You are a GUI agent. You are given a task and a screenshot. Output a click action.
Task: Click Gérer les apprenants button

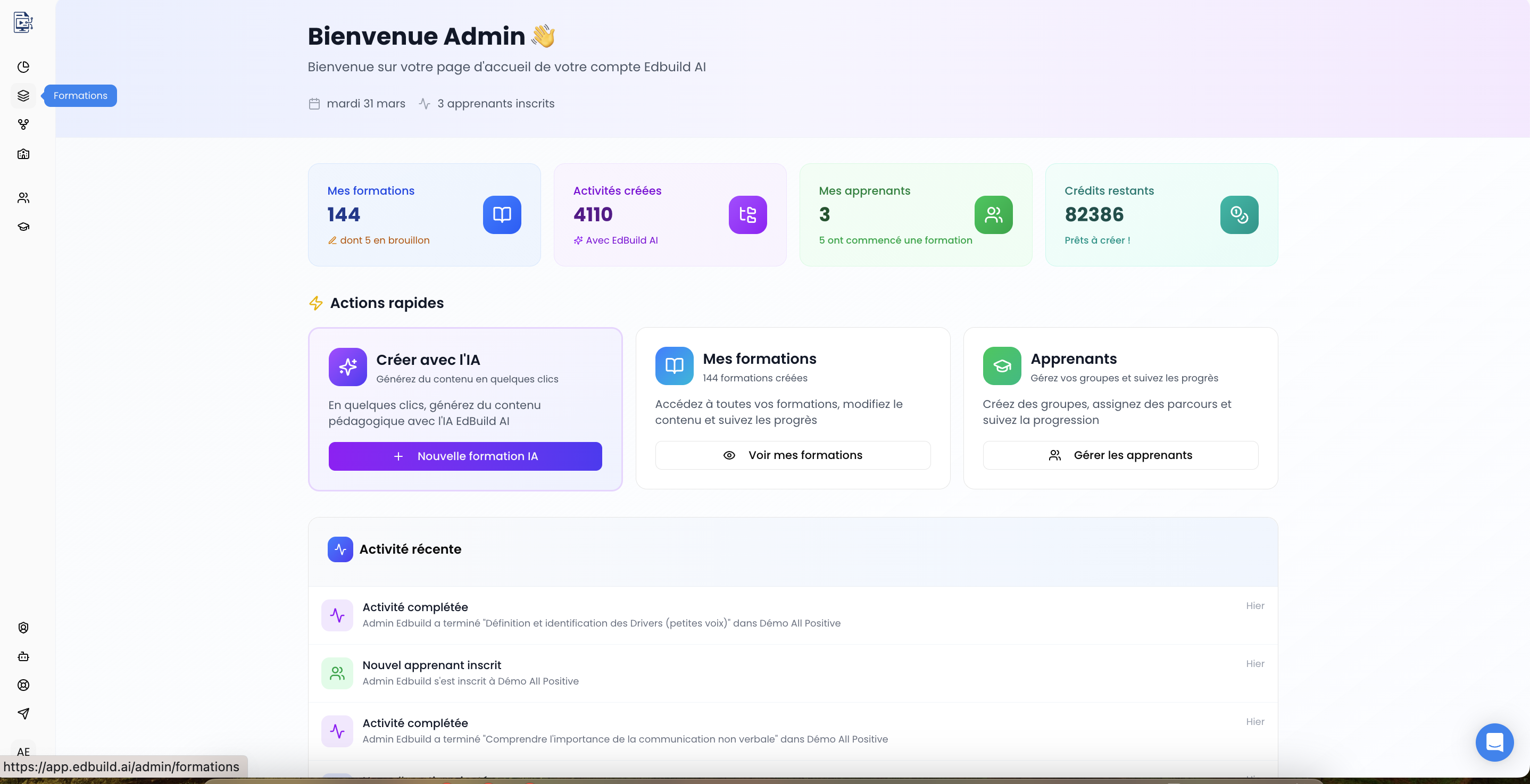[x=1120, y=455]
